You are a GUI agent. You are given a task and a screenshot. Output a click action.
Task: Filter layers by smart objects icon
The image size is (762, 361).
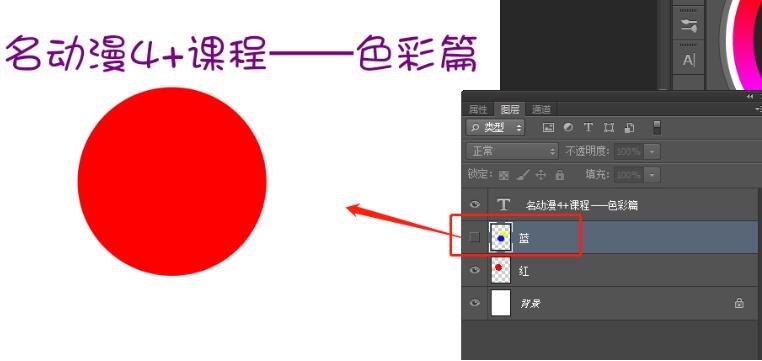[x=629, y=128]
